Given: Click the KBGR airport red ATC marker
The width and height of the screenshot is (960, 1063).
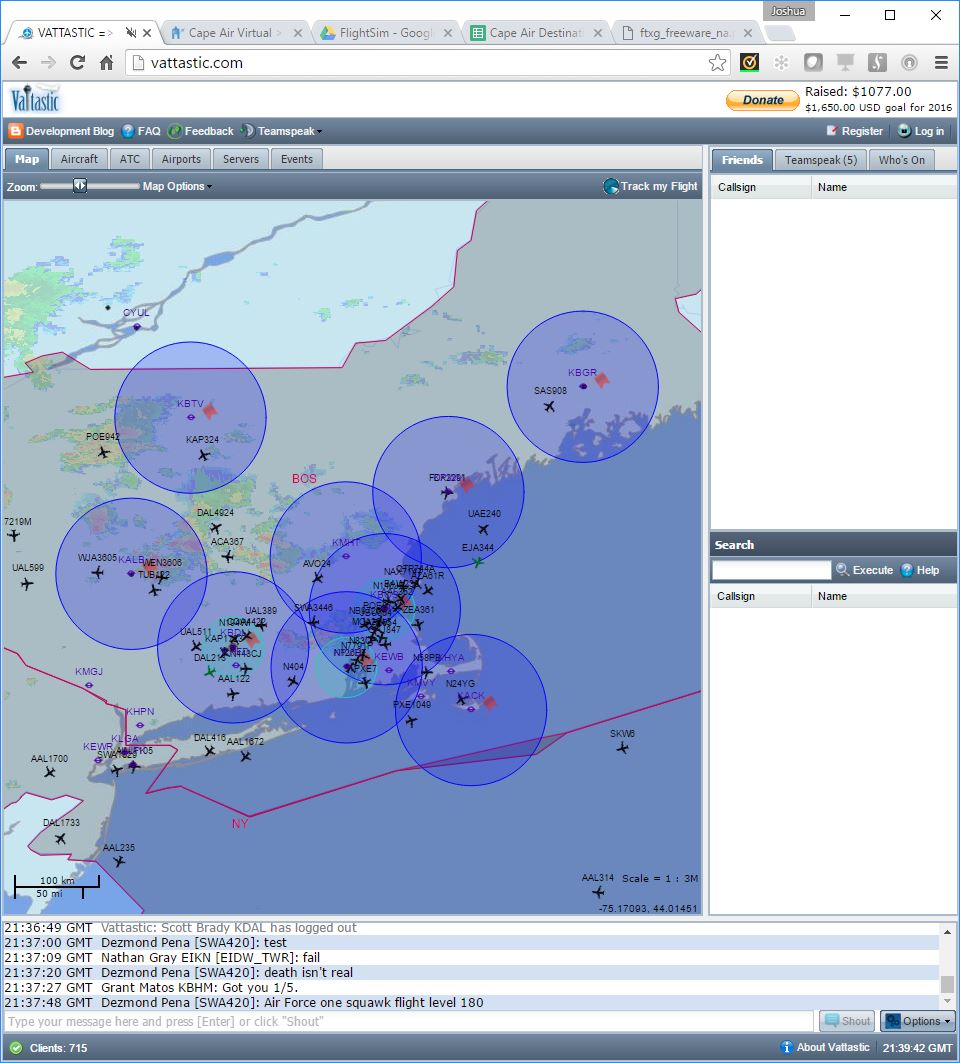Looking at the screenshot, I should [601, 380].
